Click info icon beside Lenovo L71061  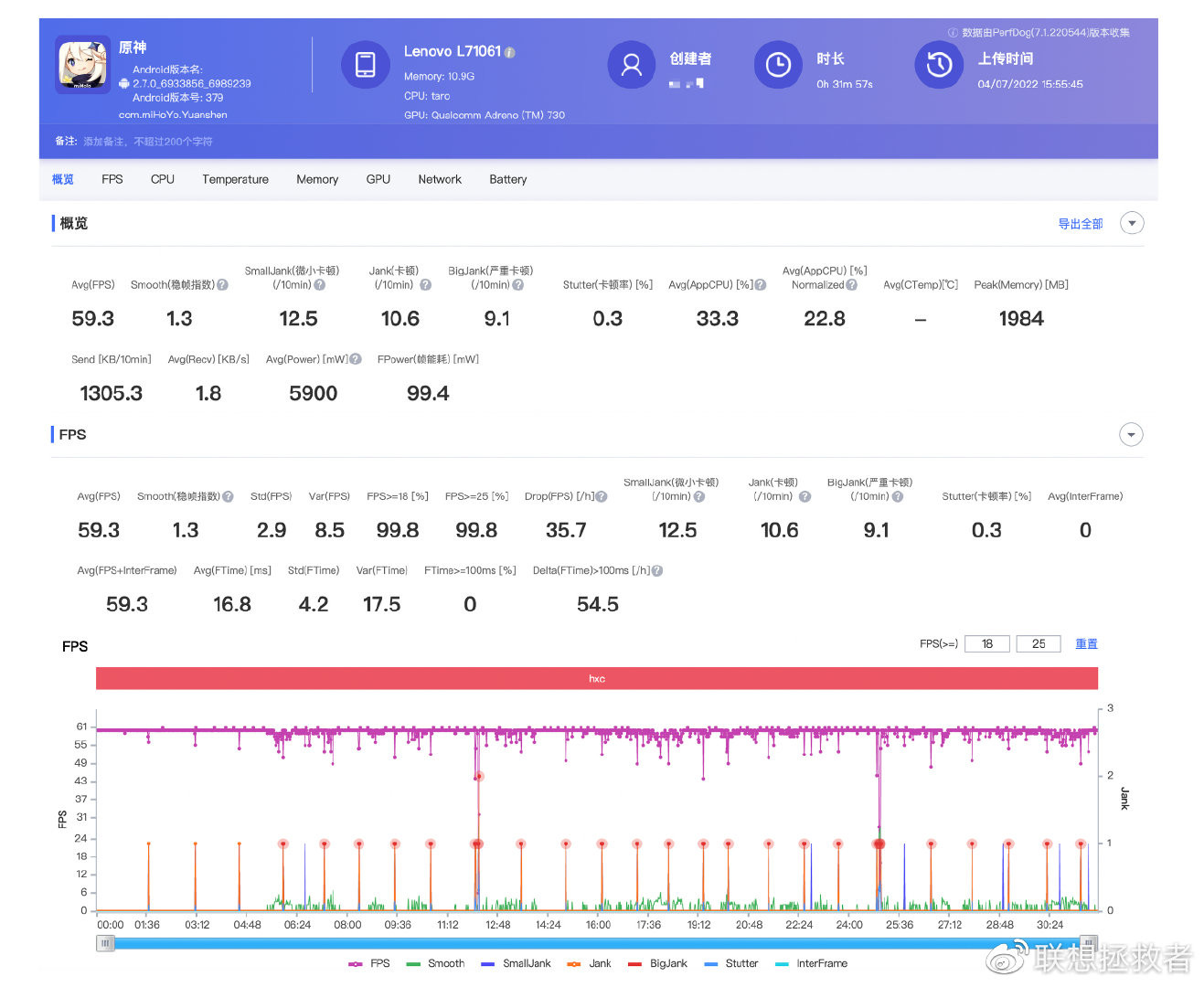coord(510,53)
